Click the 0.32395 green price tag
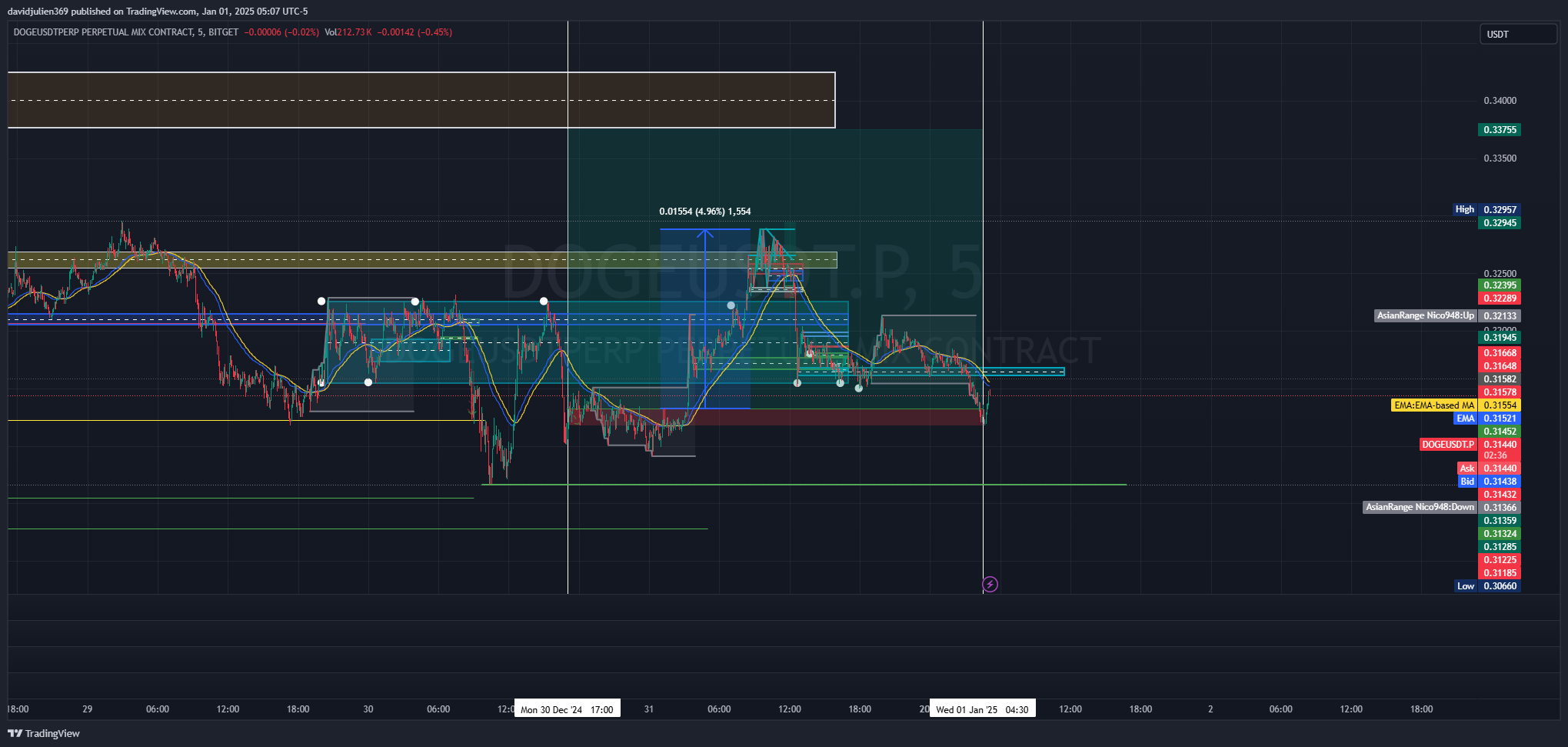Viewport: 1568px width, 747px height. click(x=1500, y=285)
